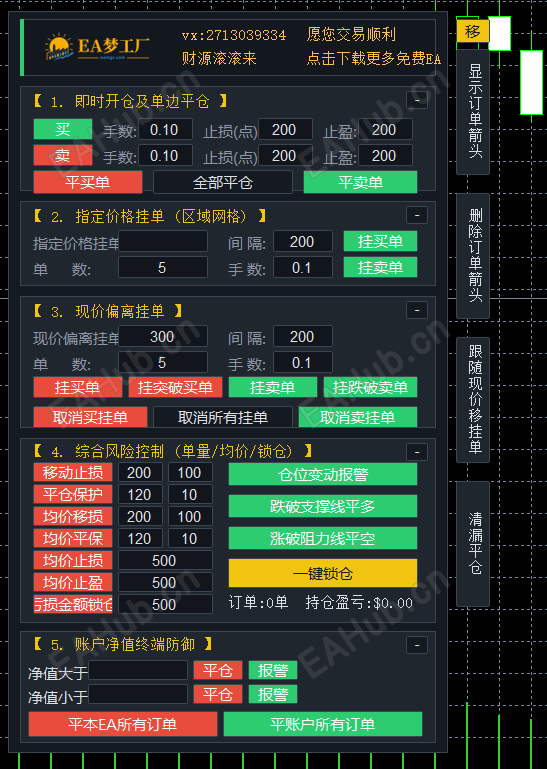Click 涨破阻力线平空 button
This screenshot has width=547, height=769.
[x=323, y=538]
